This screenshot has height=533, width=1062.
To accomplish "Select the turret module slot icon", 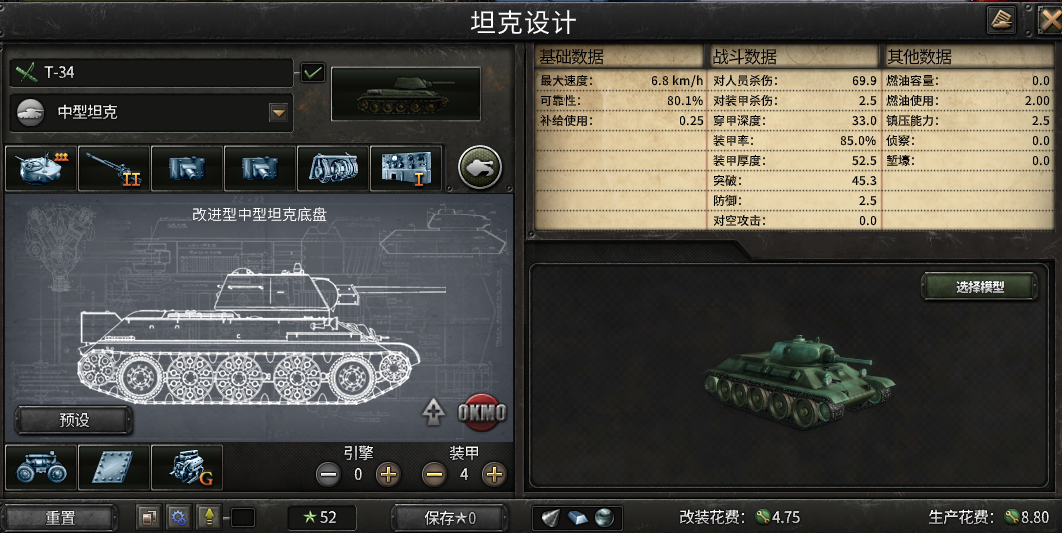I will click(41, 169).
